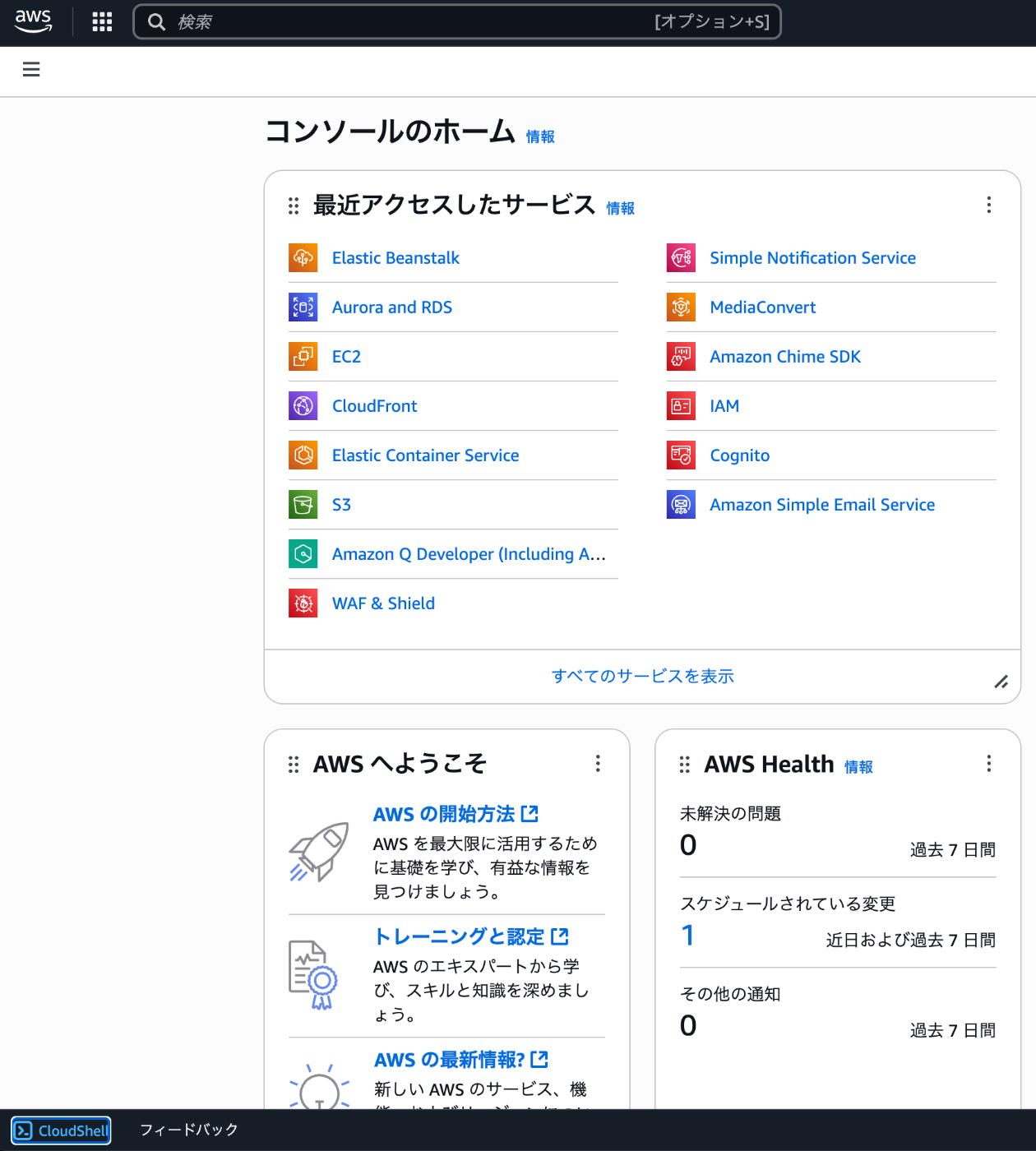Open the Elastic Container Service link
The width and height of the screenshot is (1036, 1151).
click(425, 455)
